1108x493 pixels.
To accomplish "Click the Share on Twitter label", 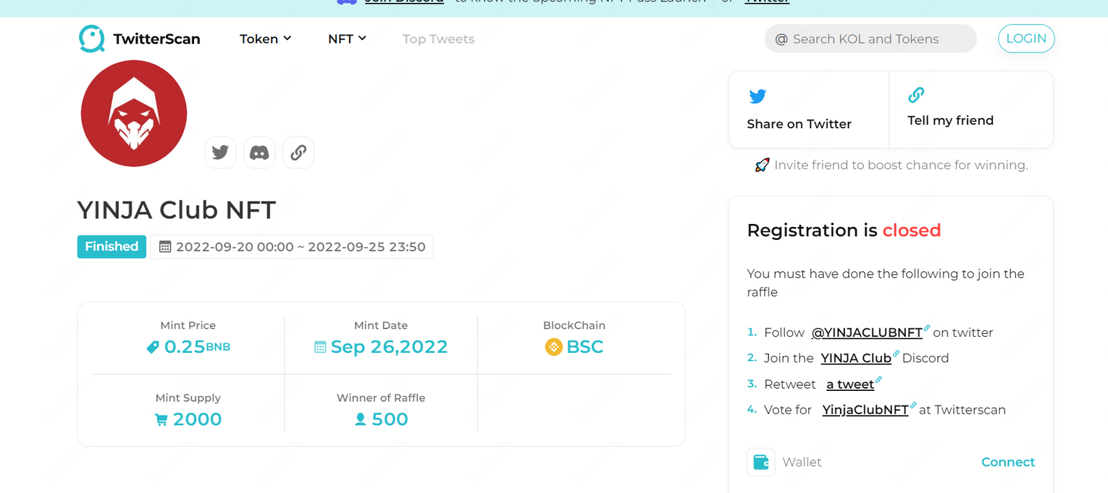I will (799, 124).
